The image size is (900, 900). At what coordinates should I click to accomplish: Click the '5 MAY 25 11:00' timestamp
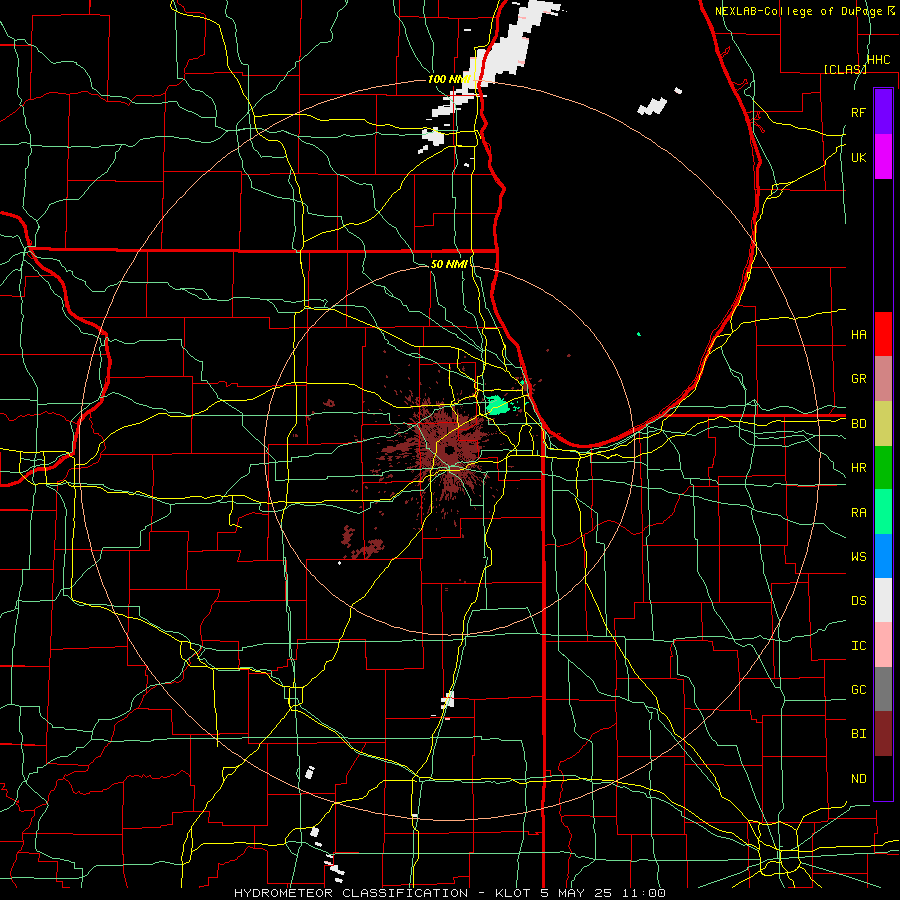[x=603, y=893]
